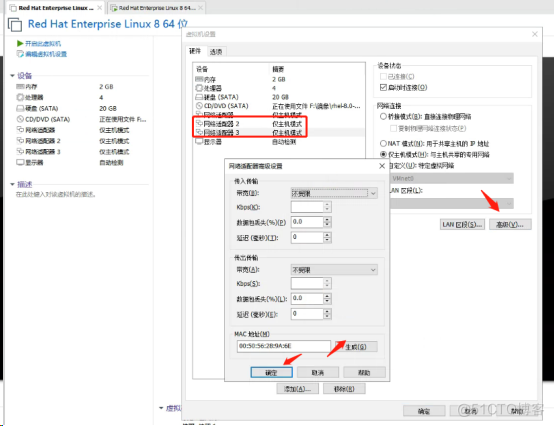
Task: Open Help in advanced settings dialog
Action: point(364,373)
